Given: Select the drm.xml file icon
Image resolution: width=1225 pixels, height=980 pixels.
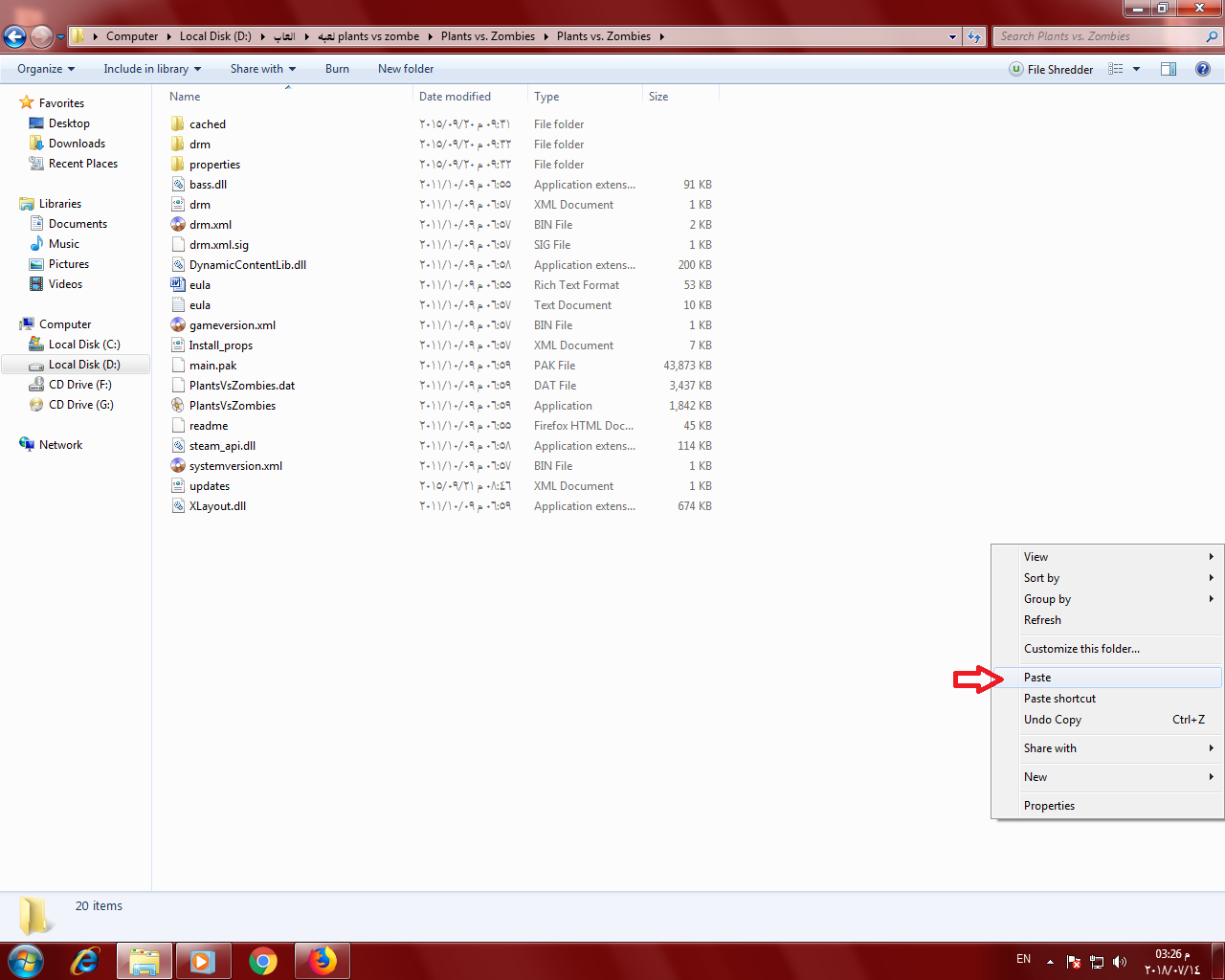Looking at the screenshot, I should tap(178, 224).
